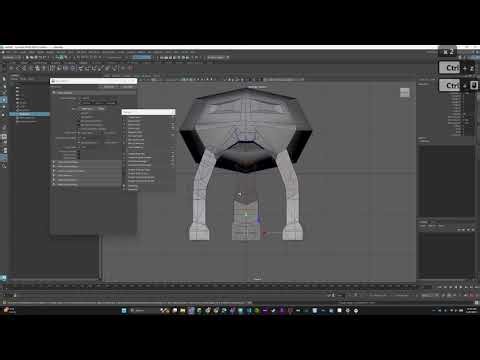Open File Explorer from the taskbar

(x=183, y=310)
